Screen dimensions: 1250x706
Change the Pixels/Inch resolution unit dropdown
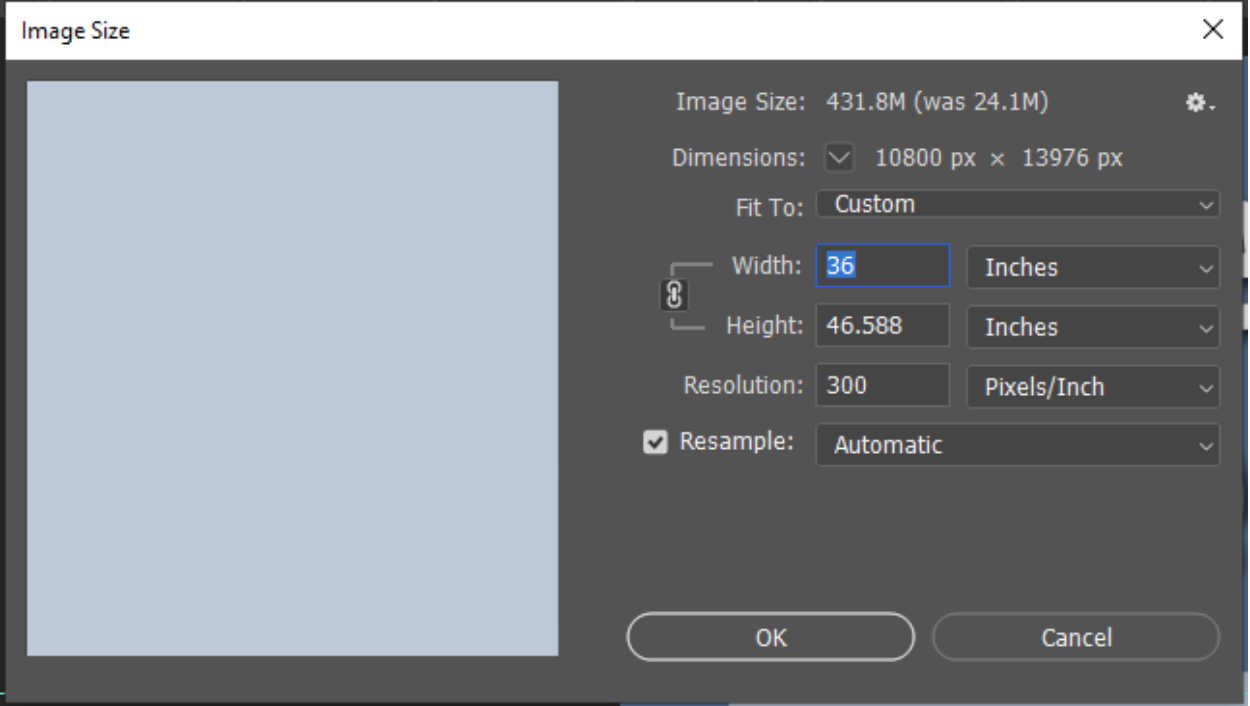click(x=1093, y=387)
